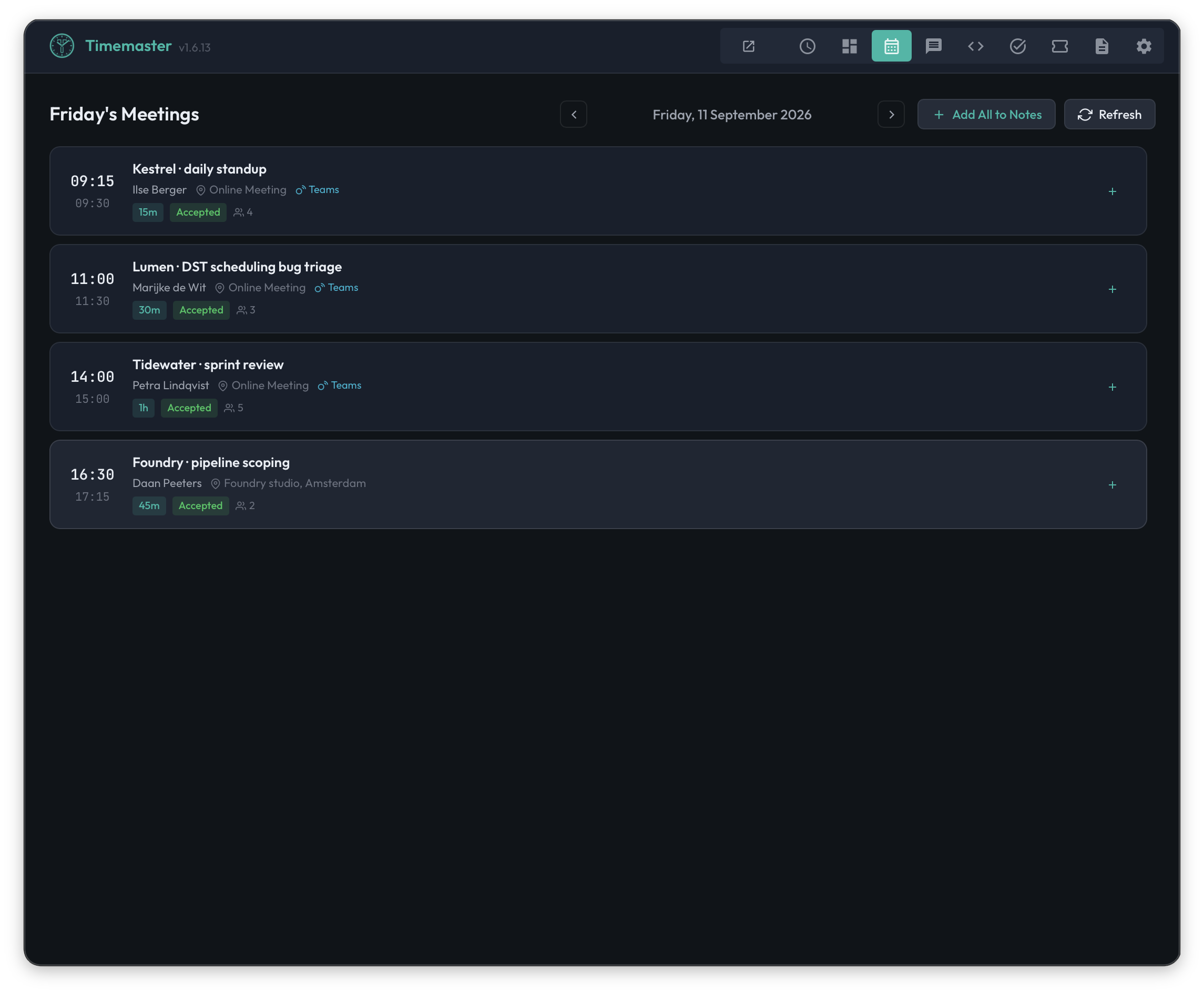This screenshot has width=1204, height=994.
Task: Click organizer name Daan Peeters
Action: point(167,483)
